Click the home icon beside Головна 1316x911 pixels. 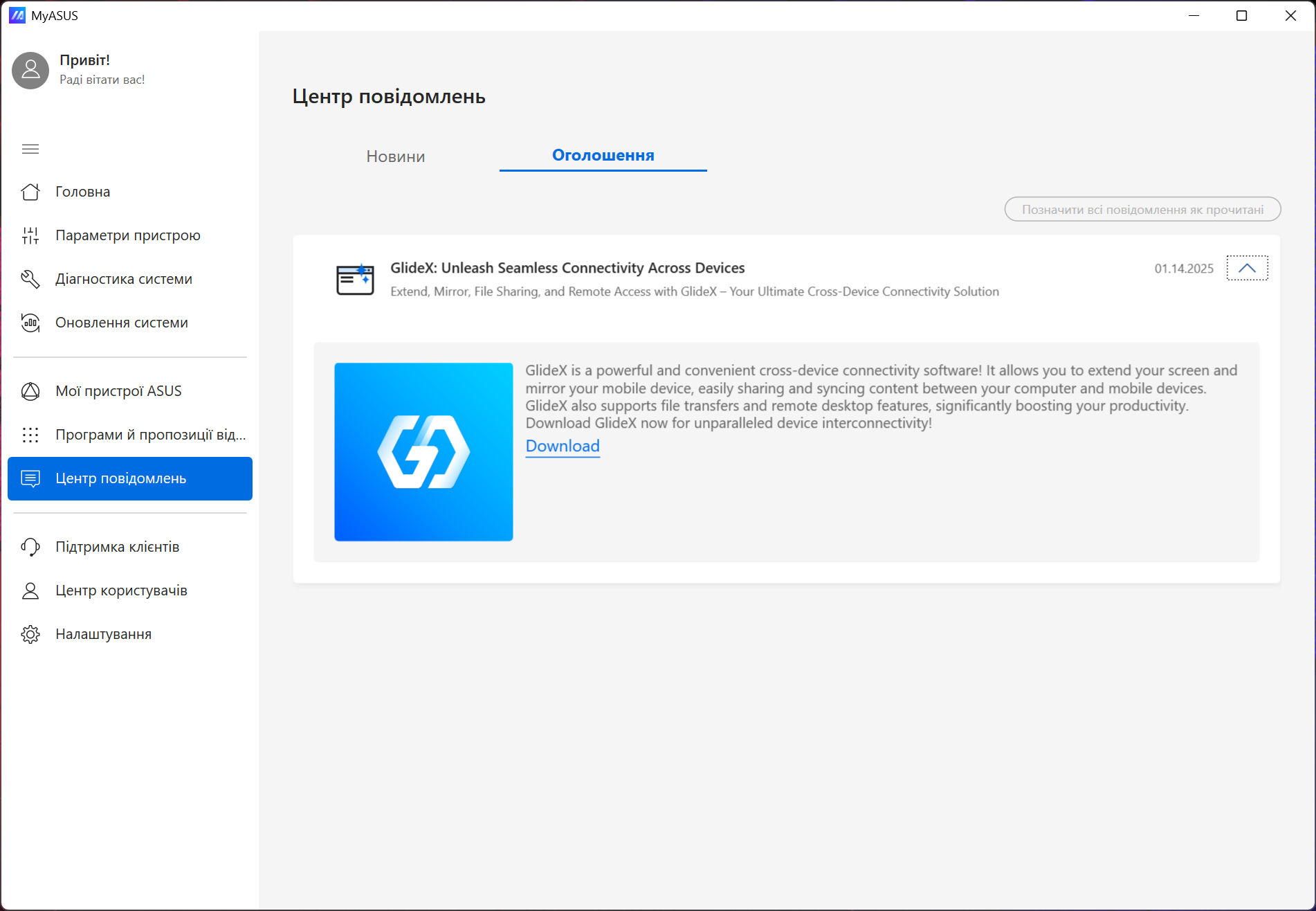point(30,192)
